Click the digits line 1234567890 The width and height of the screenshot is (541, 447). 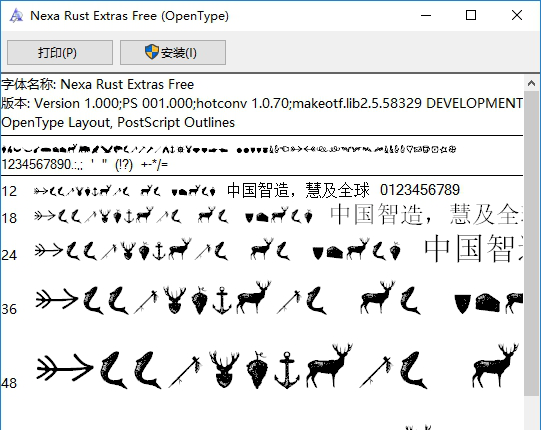[85, 165]
